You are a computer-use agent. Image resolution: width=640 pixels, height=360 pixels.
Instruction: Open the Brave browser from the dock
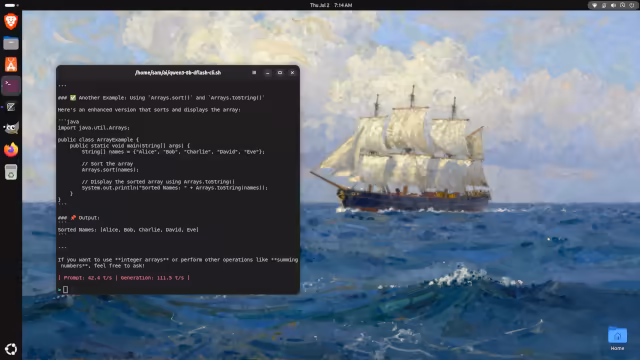(11, 21)
